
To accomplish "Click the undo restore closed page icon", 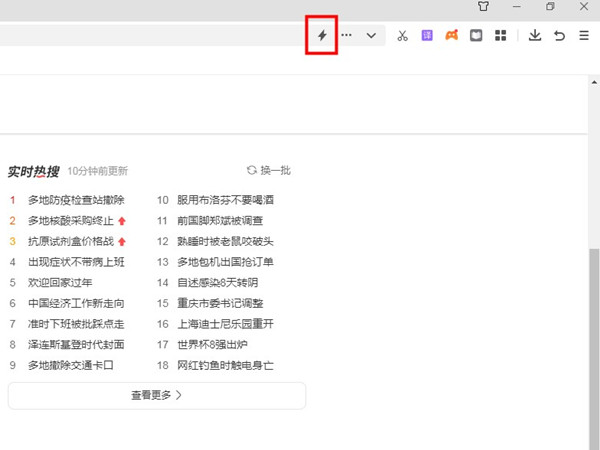I will [560, 36].
